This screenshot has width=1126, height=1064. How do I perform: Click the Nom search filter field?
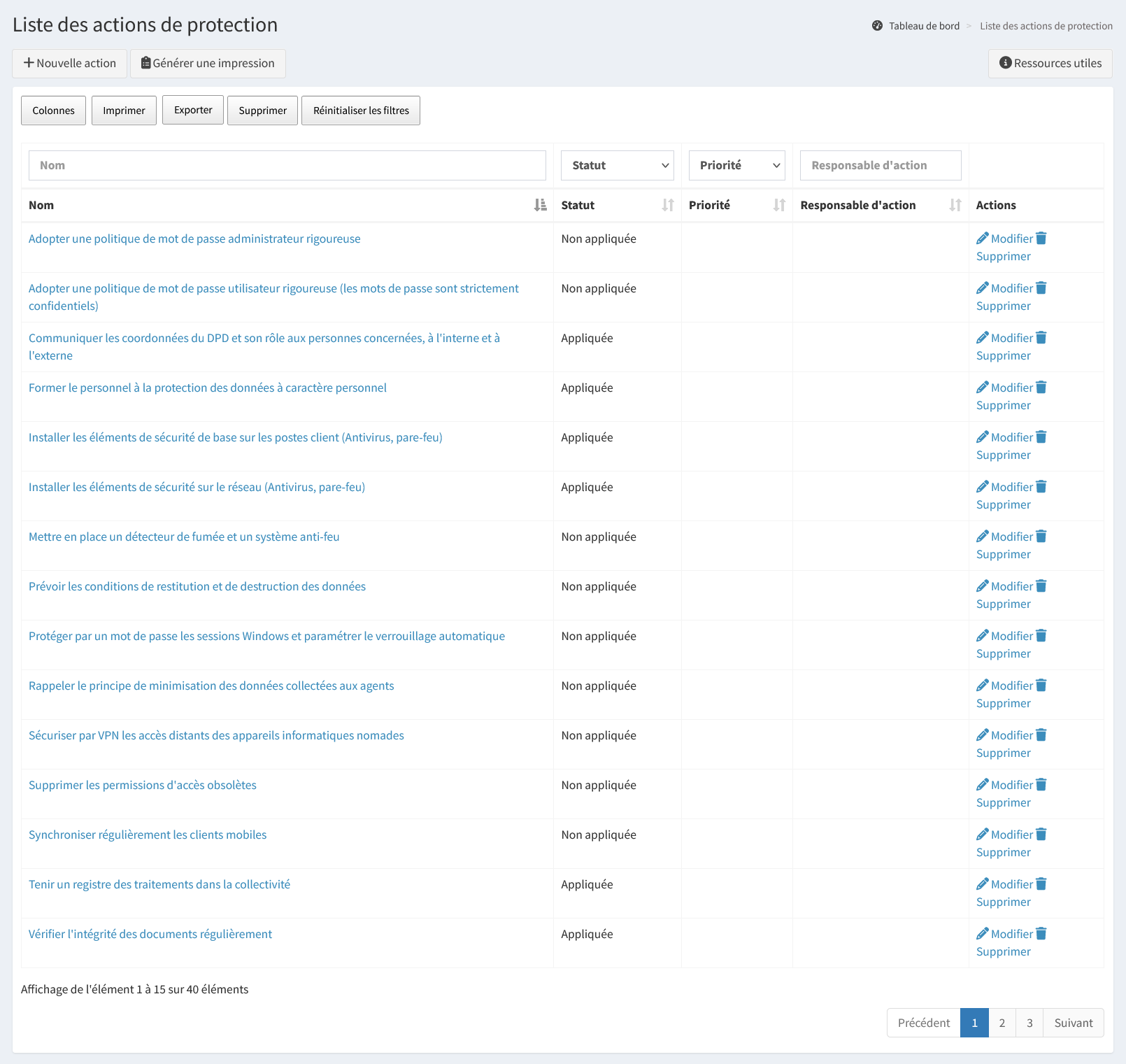pos(287,166)
